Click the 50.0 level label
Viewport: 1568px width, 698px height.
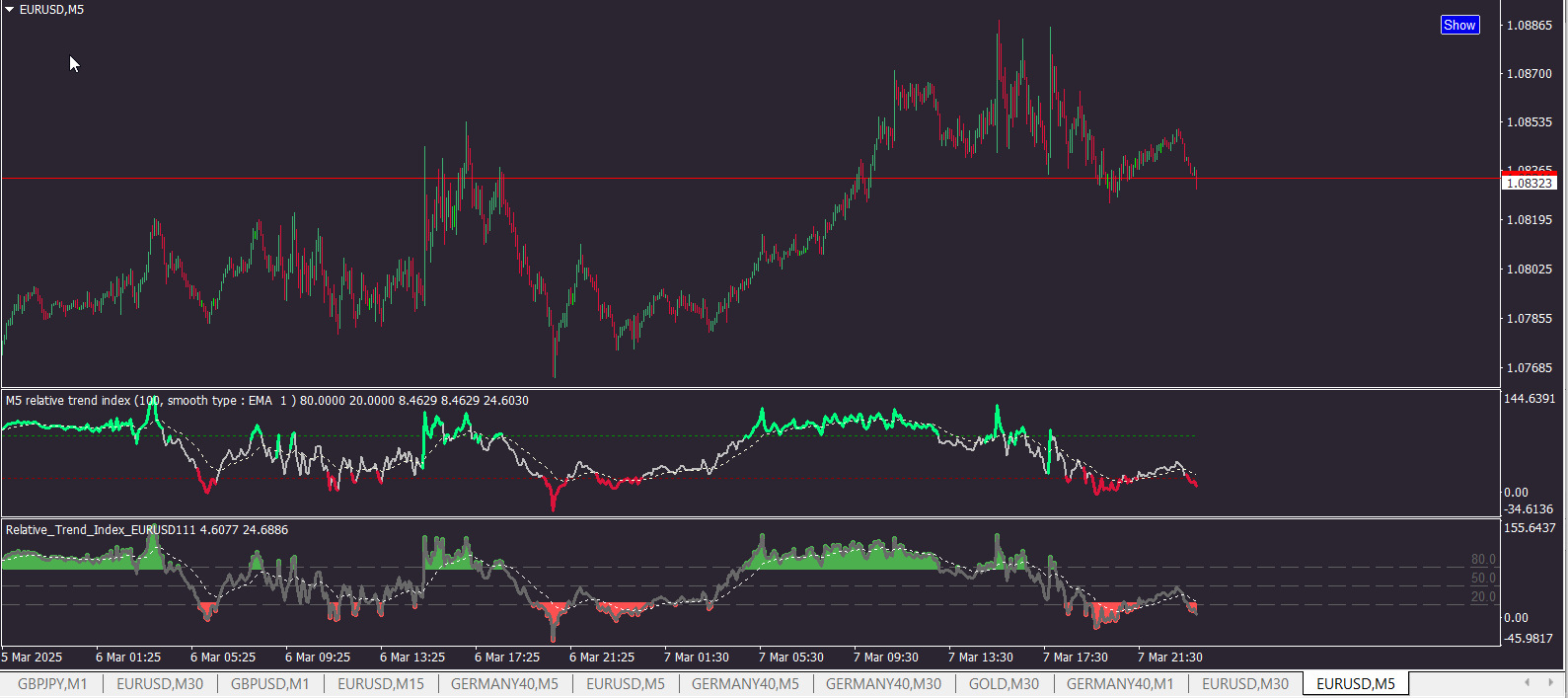1483,579
